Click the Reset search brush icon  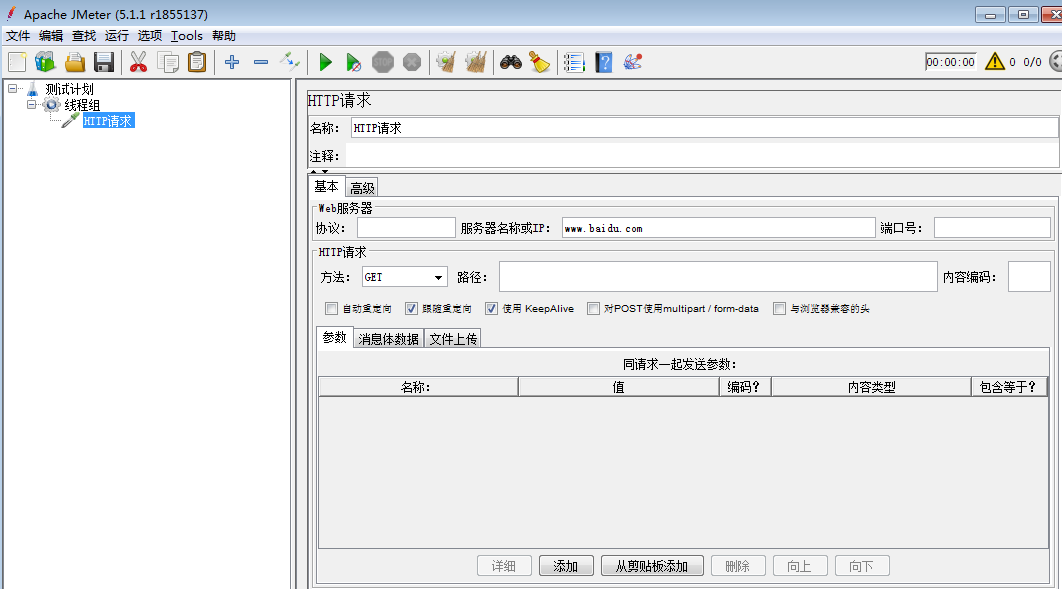540,62
